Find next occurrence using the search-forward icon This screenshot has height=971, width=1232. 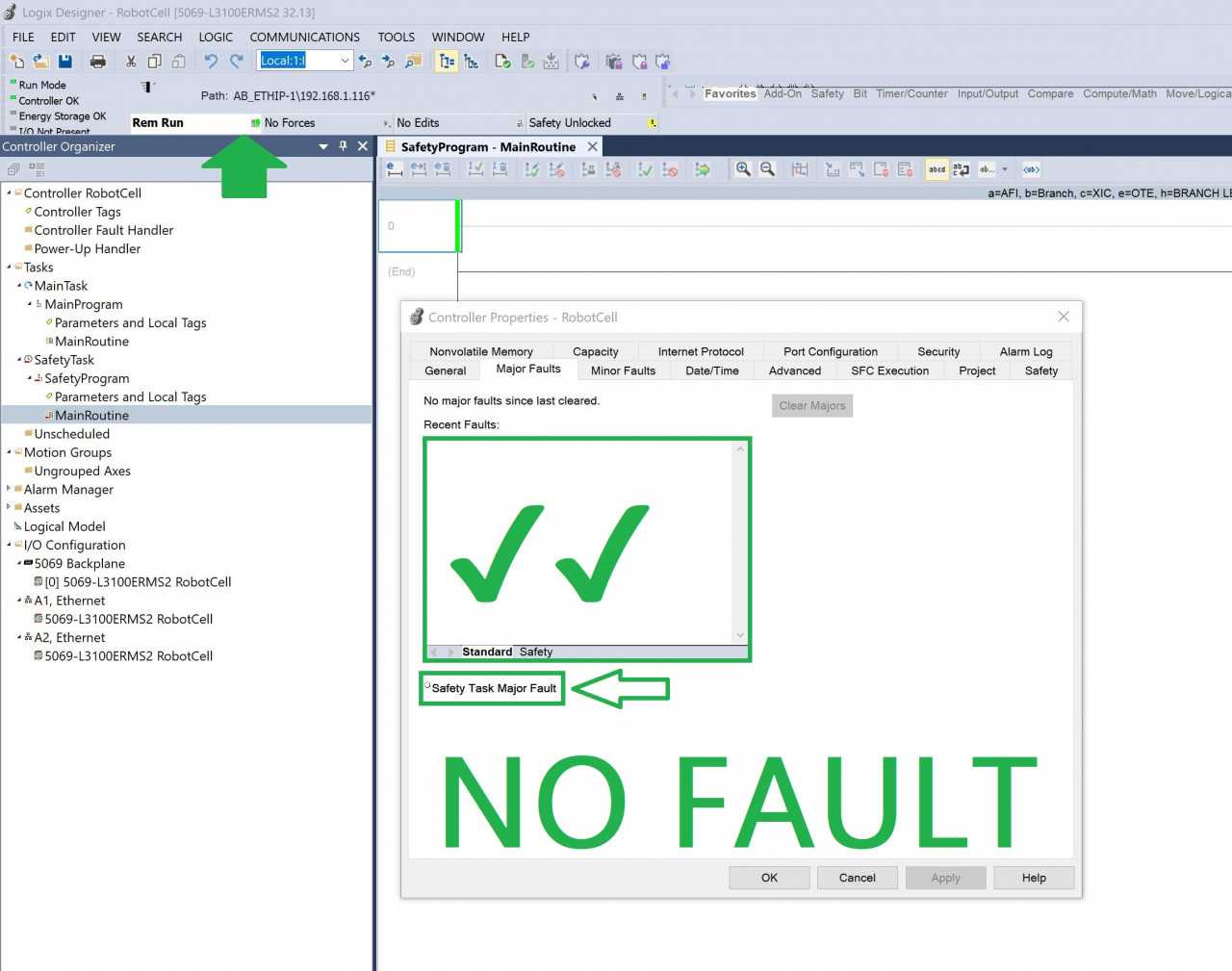point(388,61)
